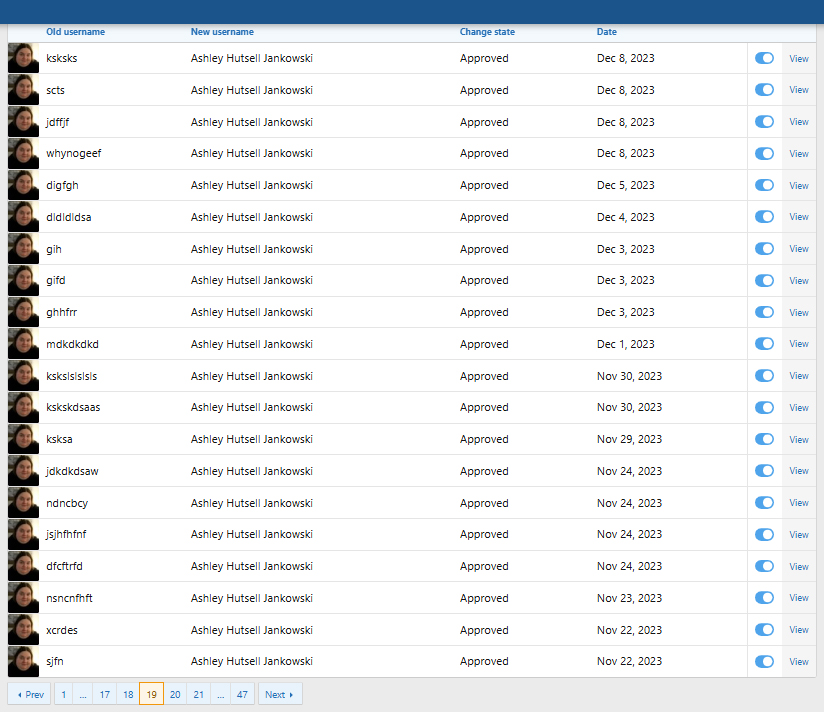Click new username in the gih row

point(252,249)
